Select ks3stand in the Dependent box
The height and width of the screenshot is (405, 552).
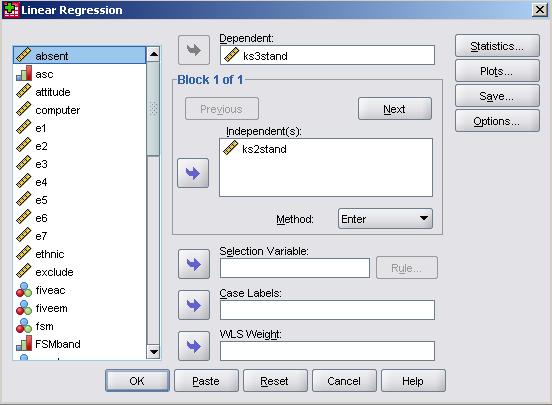(327, 55)
